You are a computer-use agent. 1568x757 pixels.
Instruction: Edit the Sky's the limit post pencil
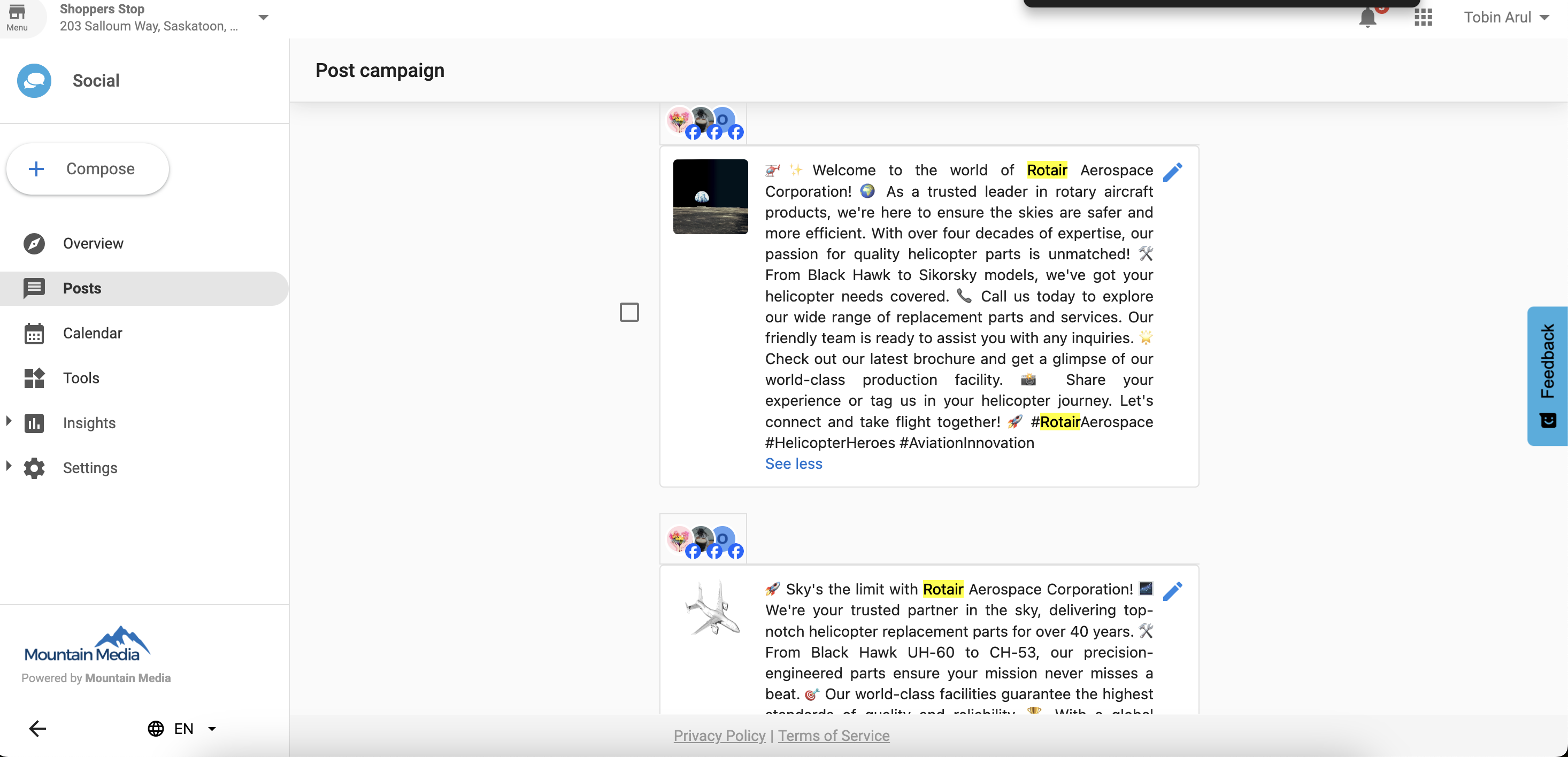[1172, 591]
